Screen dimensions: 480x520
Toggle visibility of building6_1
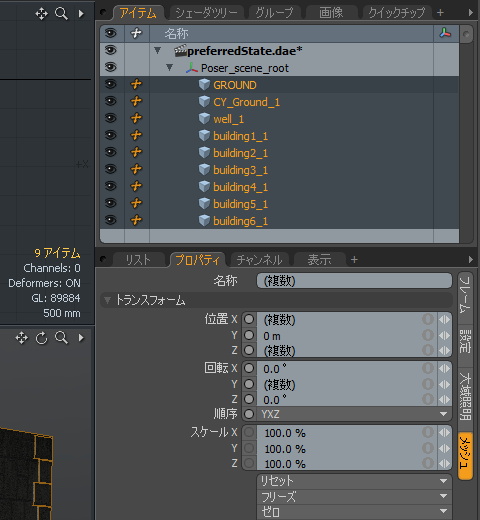tap(111, 220)
